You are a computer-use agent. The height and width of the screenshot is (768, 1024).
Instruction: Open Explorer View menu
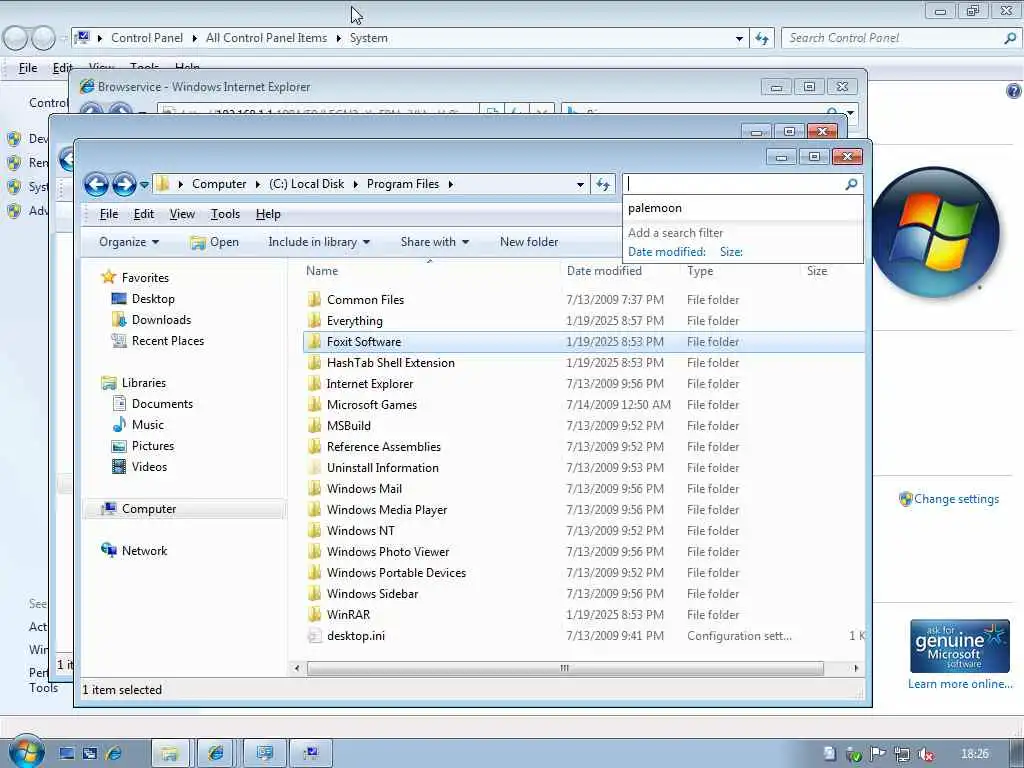click(x=182, y=214)
